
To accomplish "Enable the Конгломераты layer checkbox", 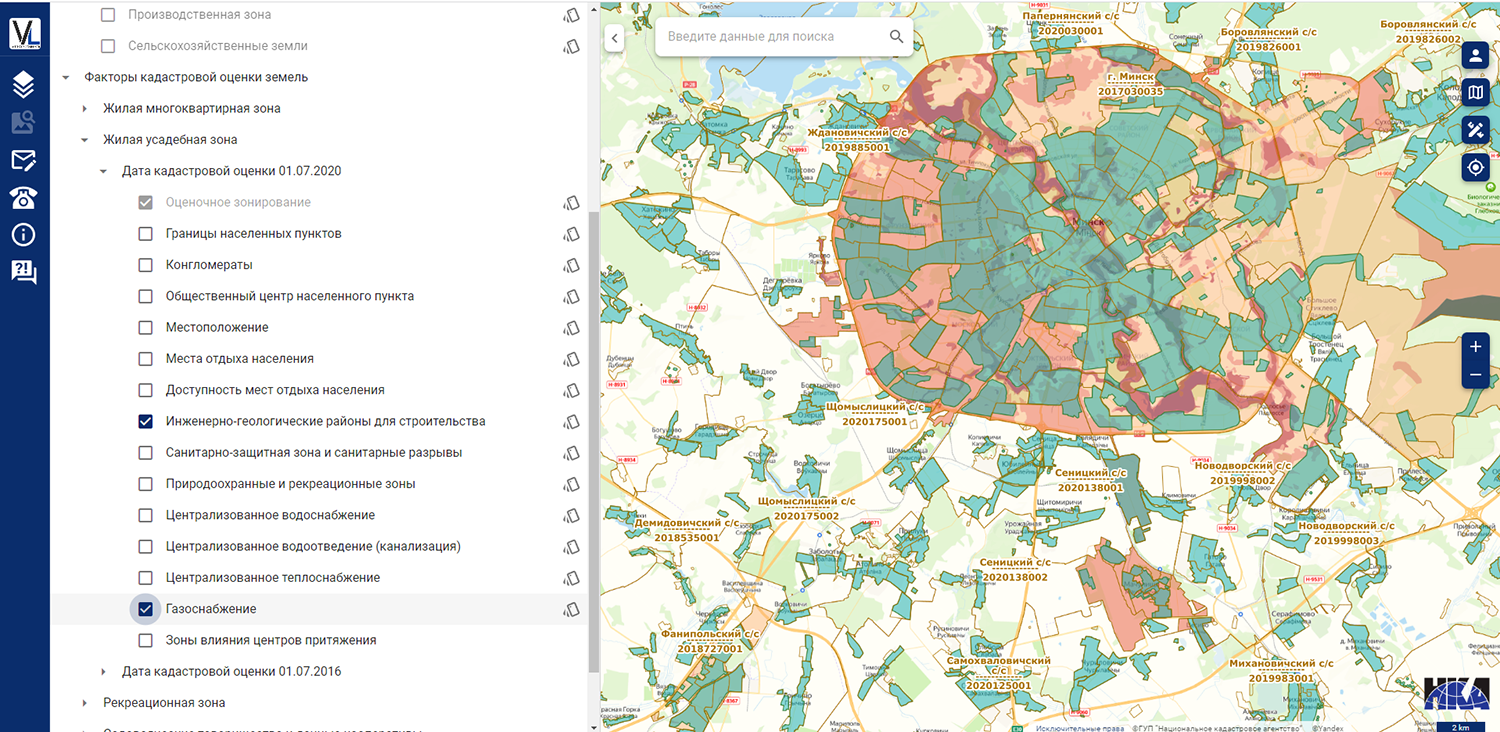I will (x=145, y=265).
